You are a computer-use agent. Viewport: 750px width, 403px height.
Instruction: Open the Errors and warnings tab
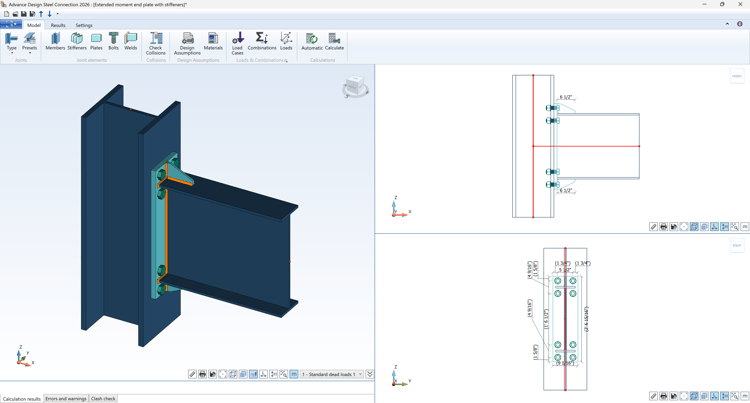point(66,399)
